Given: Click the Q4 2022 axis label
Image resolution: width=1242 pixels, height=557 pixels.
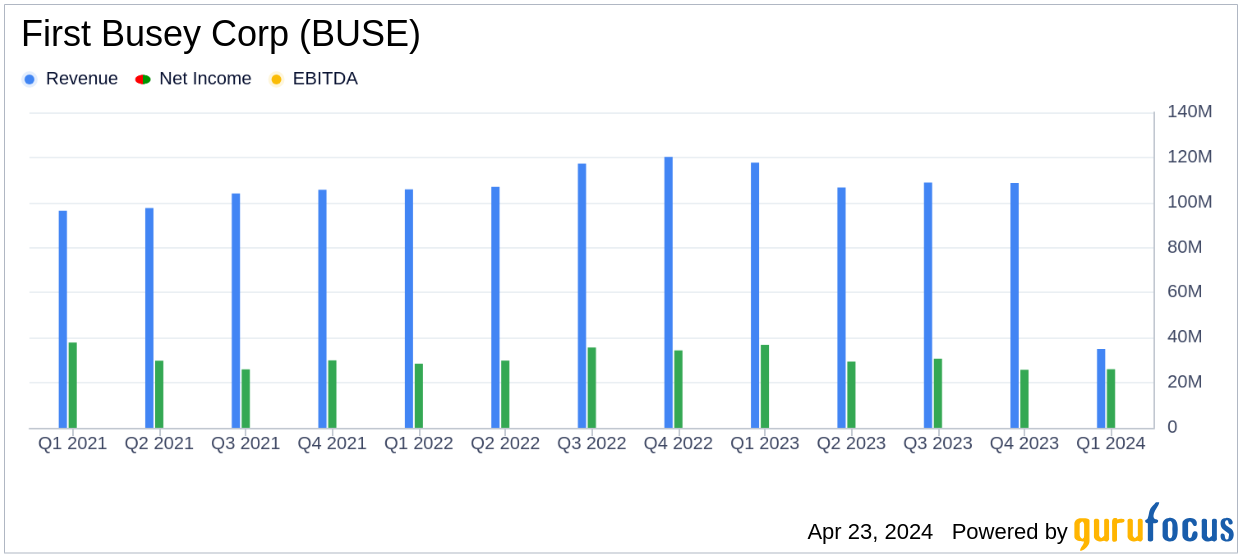Looking at the screenshot, I should click(678, 443).
